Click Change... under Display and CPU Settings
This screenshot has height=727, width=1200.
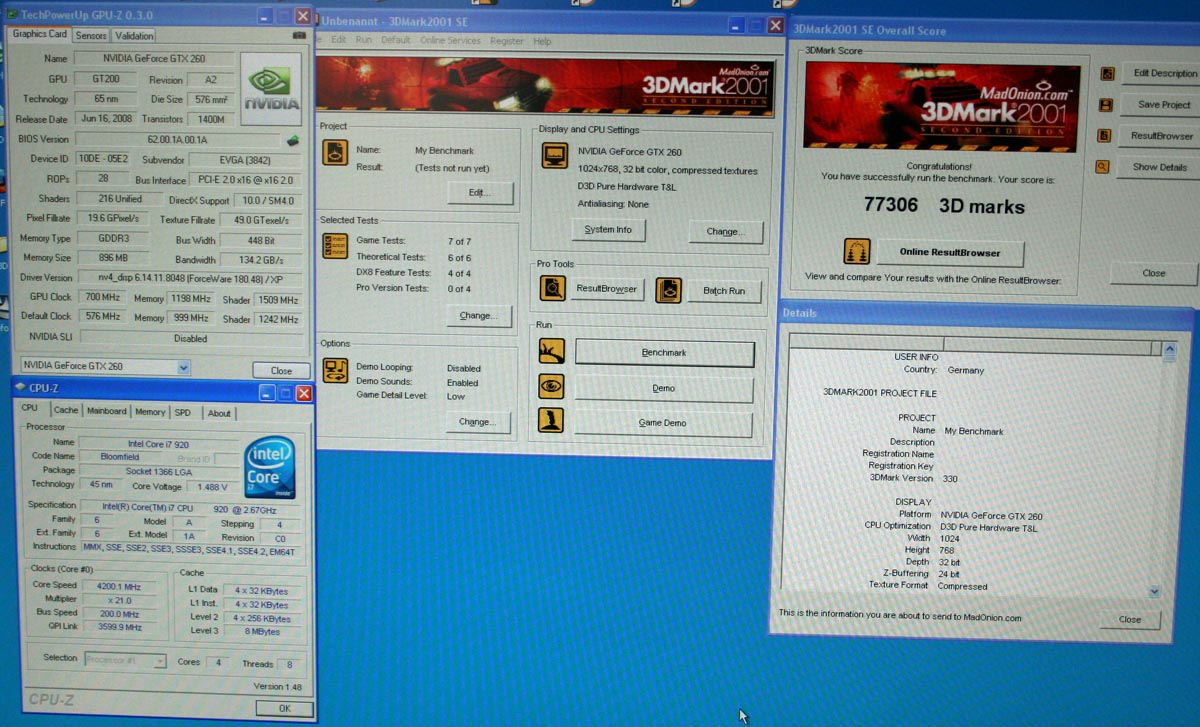coord(726,232)
